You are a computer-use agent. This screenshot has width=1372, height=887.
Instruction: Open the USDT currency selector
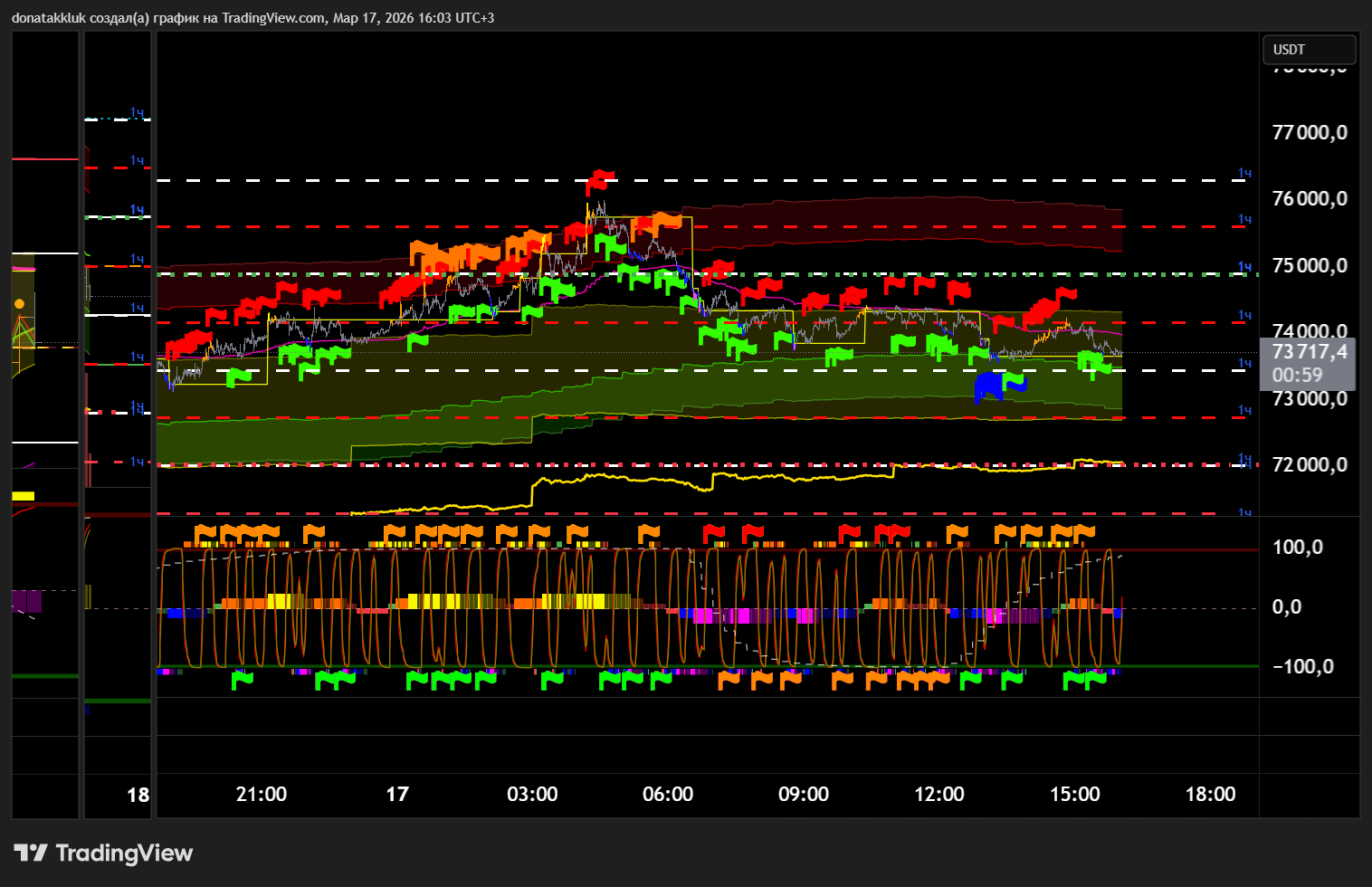pyautogui.click(x=1309, y=50)
